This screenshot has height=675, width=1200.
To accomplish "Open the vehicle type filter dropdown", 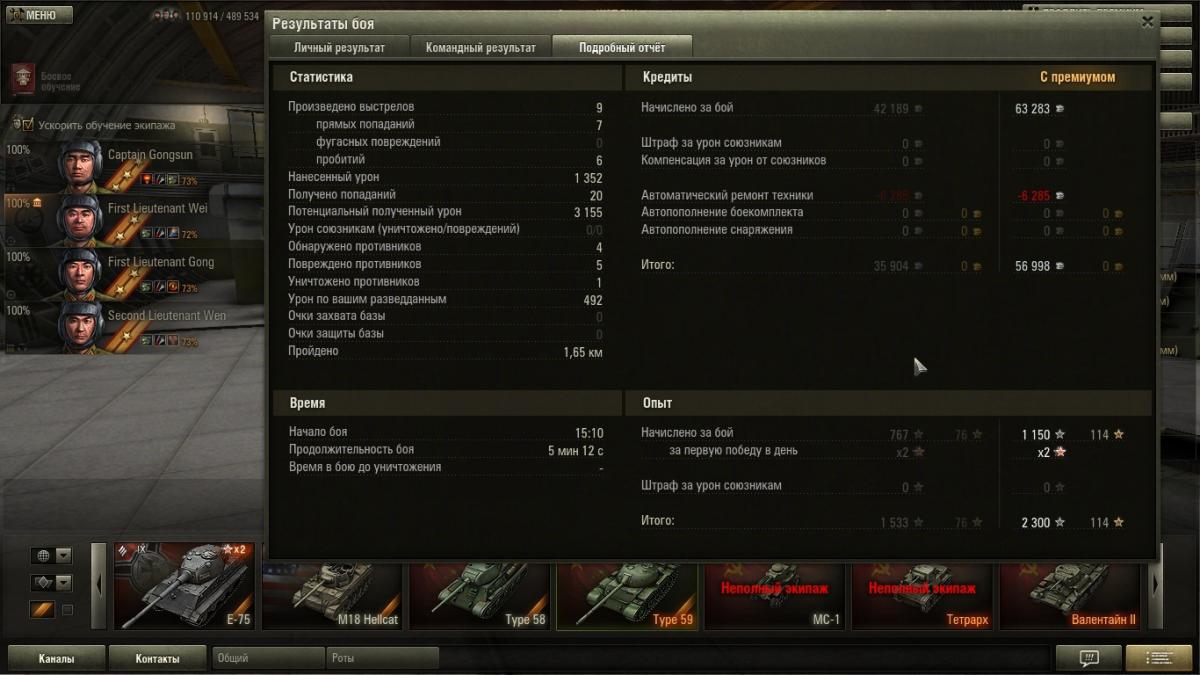I will (x=53, y=583).
